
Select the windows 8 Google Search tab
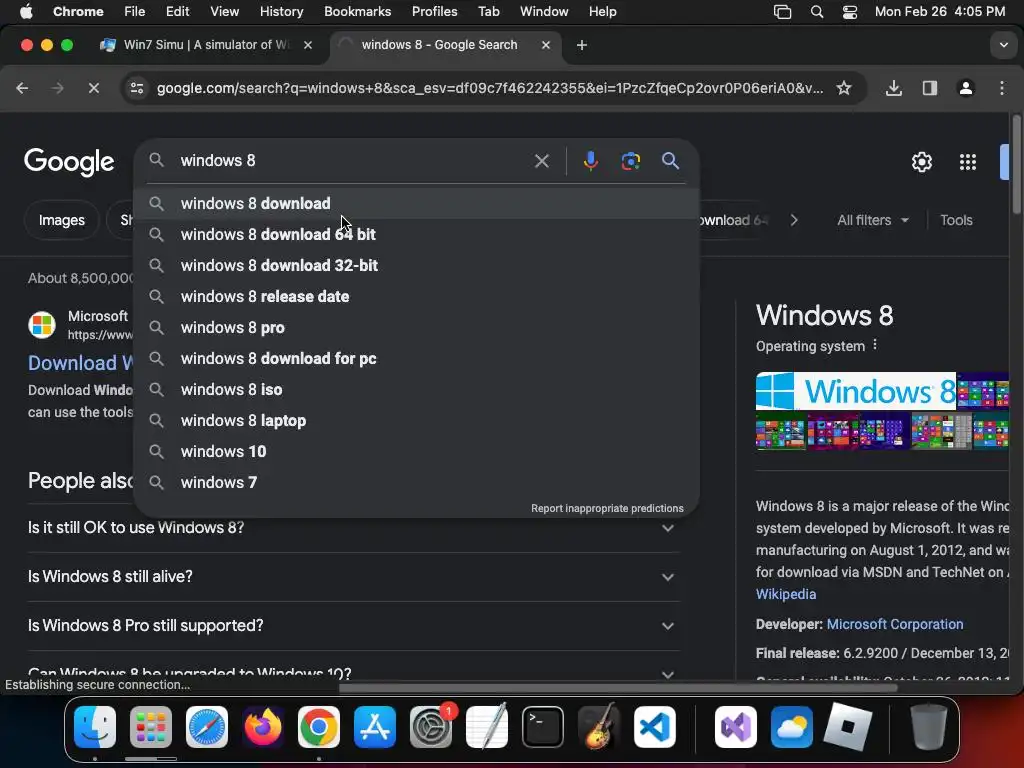pos(447,45)
